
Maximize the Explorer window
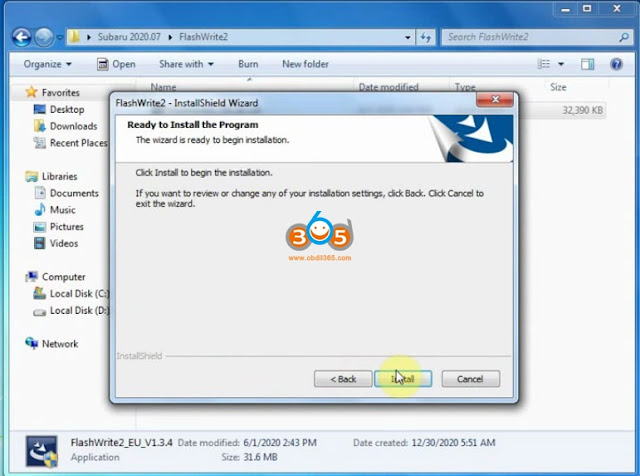pos(587,9)
